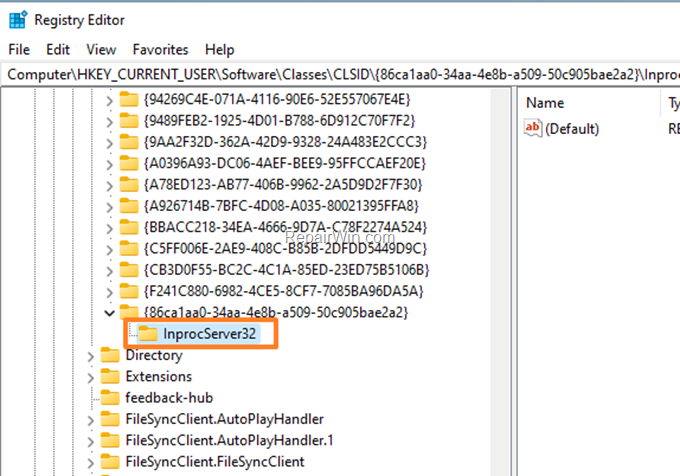
Task: Click the Extensions folder icon
Action: click(110, 376)
